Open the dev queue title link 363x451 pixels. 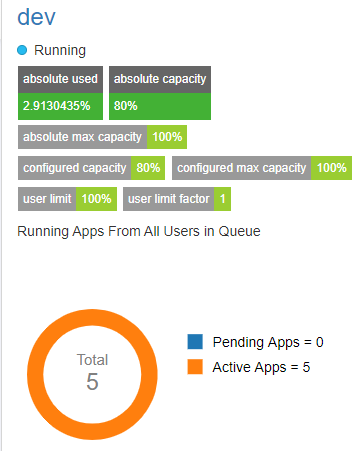(x=36, y=17)
